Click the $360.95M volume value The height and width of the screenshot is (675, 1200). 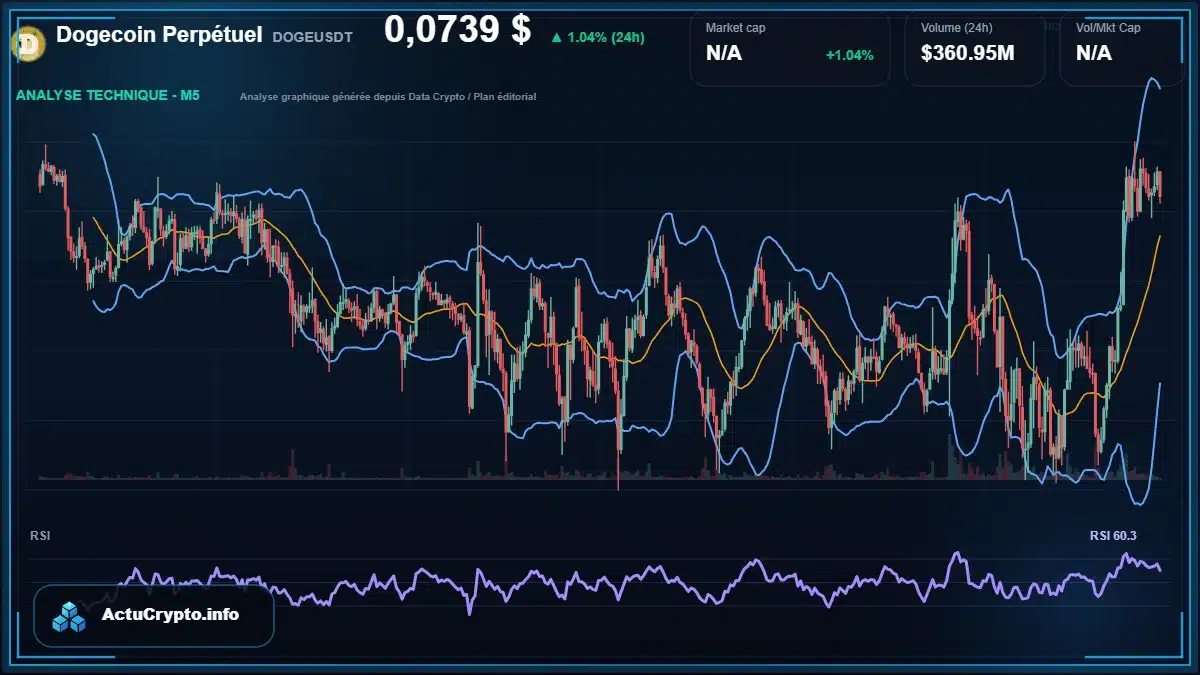(x=967, y=53)
